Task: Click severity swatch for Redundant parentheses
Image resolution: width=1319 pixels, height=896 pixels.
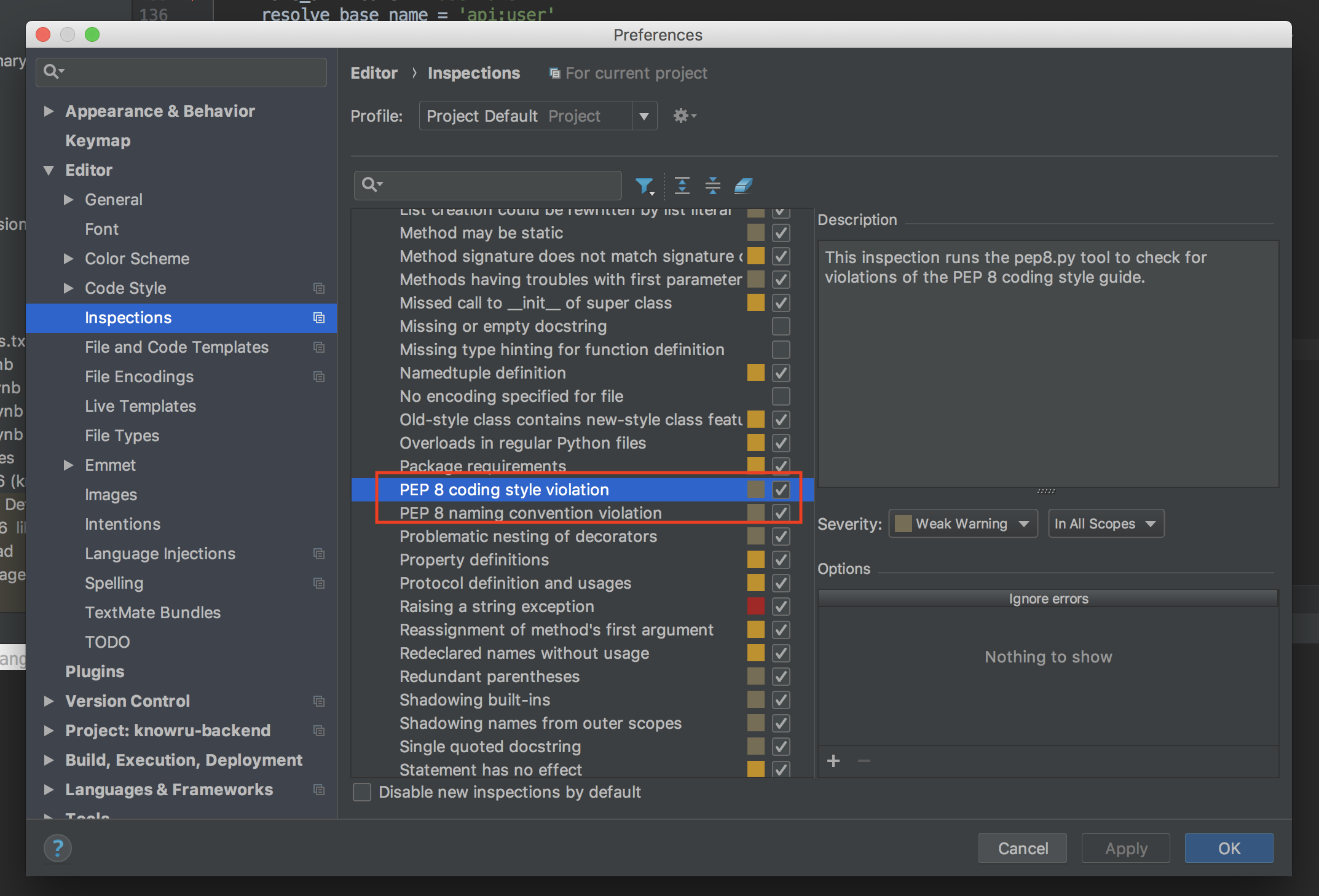Action: pos(756,677)
